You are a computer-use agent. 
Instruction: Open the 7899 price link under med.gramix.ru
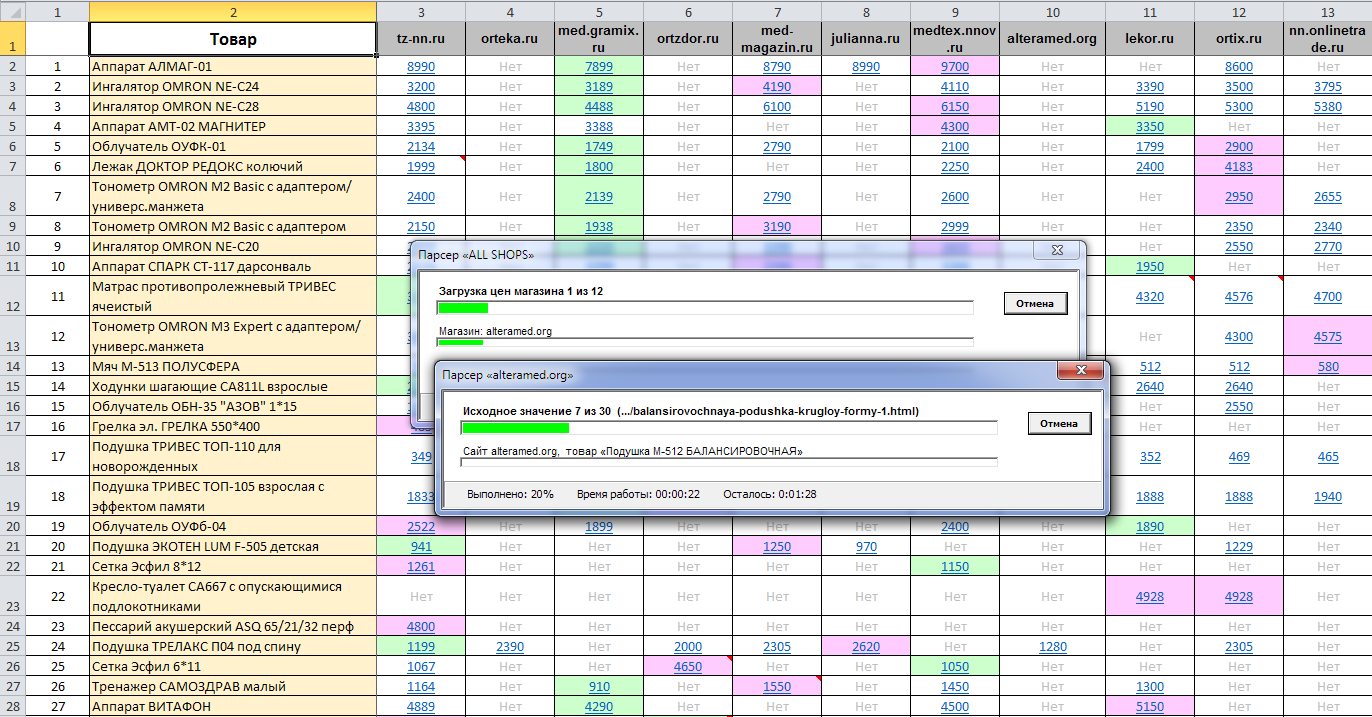point(598,67)
